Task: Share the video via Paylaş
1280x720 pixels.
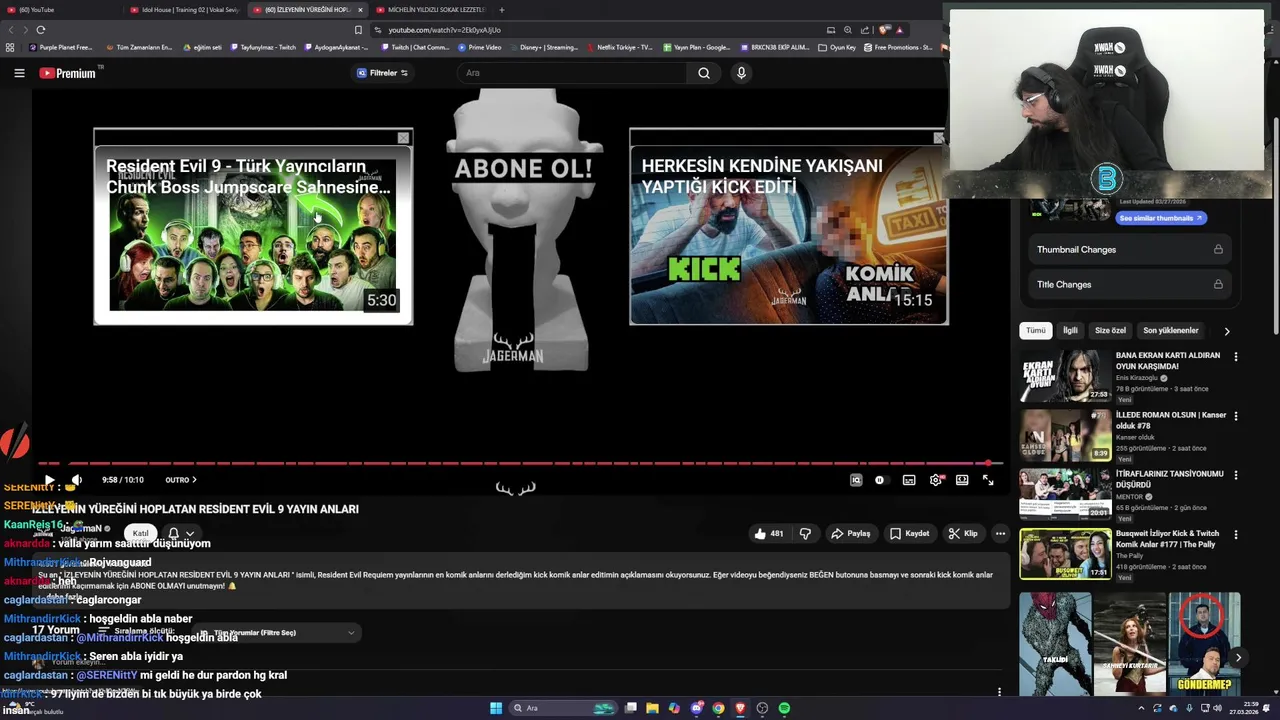Action: coord(851,534)
